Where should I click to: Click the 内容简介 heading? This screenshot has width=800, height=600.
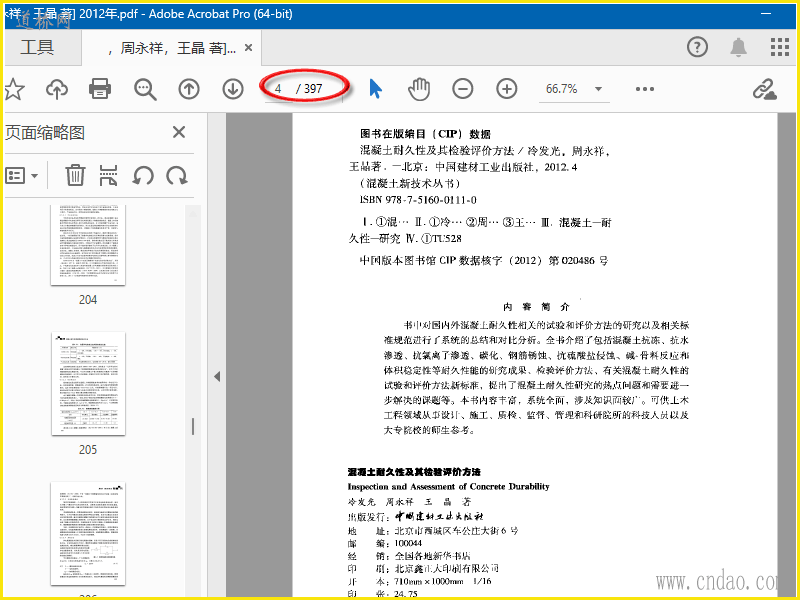coord(536,307)
